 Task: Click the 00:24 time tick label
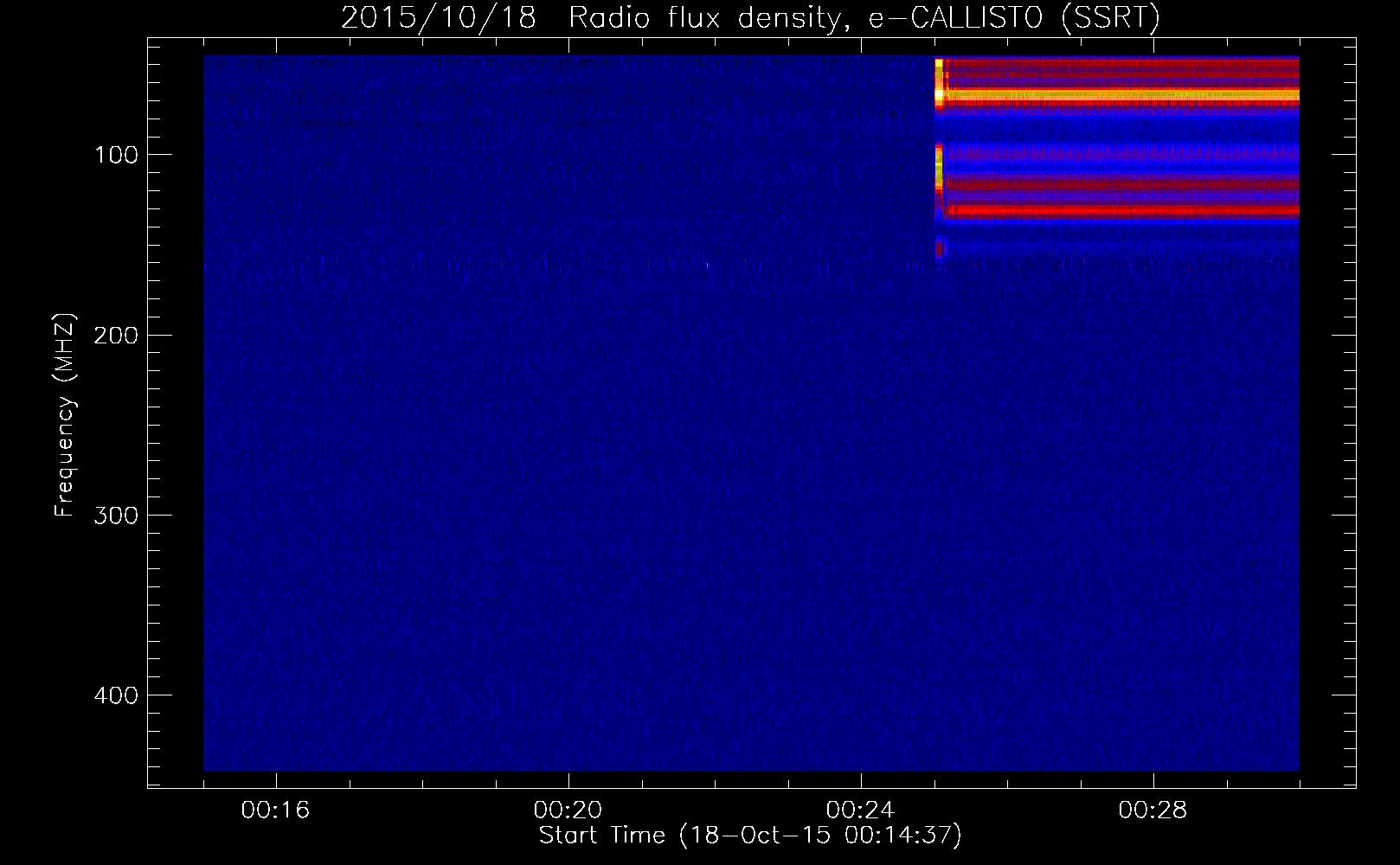860,811
